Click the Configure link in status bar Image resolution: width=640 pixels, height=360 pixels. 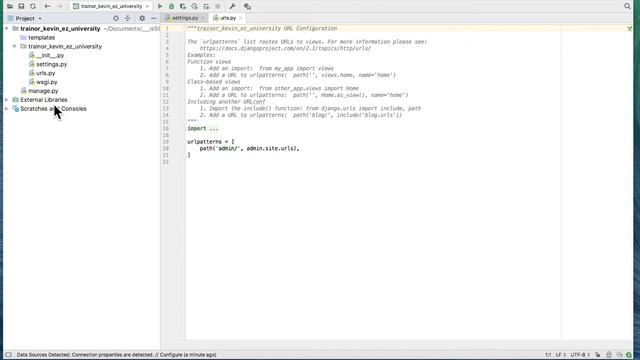[x=171, y=355]
